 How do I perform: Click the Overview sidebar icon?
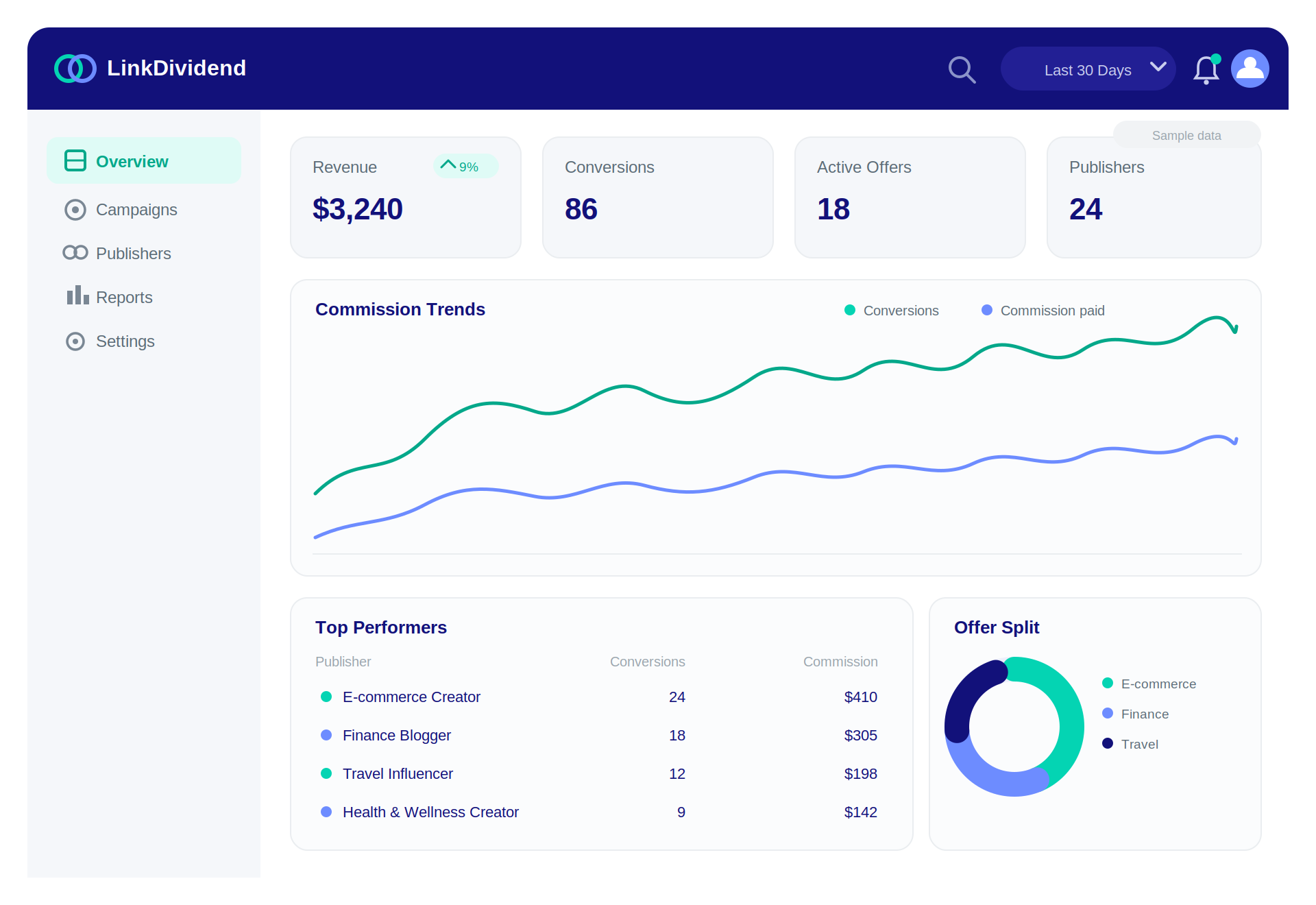75,160
